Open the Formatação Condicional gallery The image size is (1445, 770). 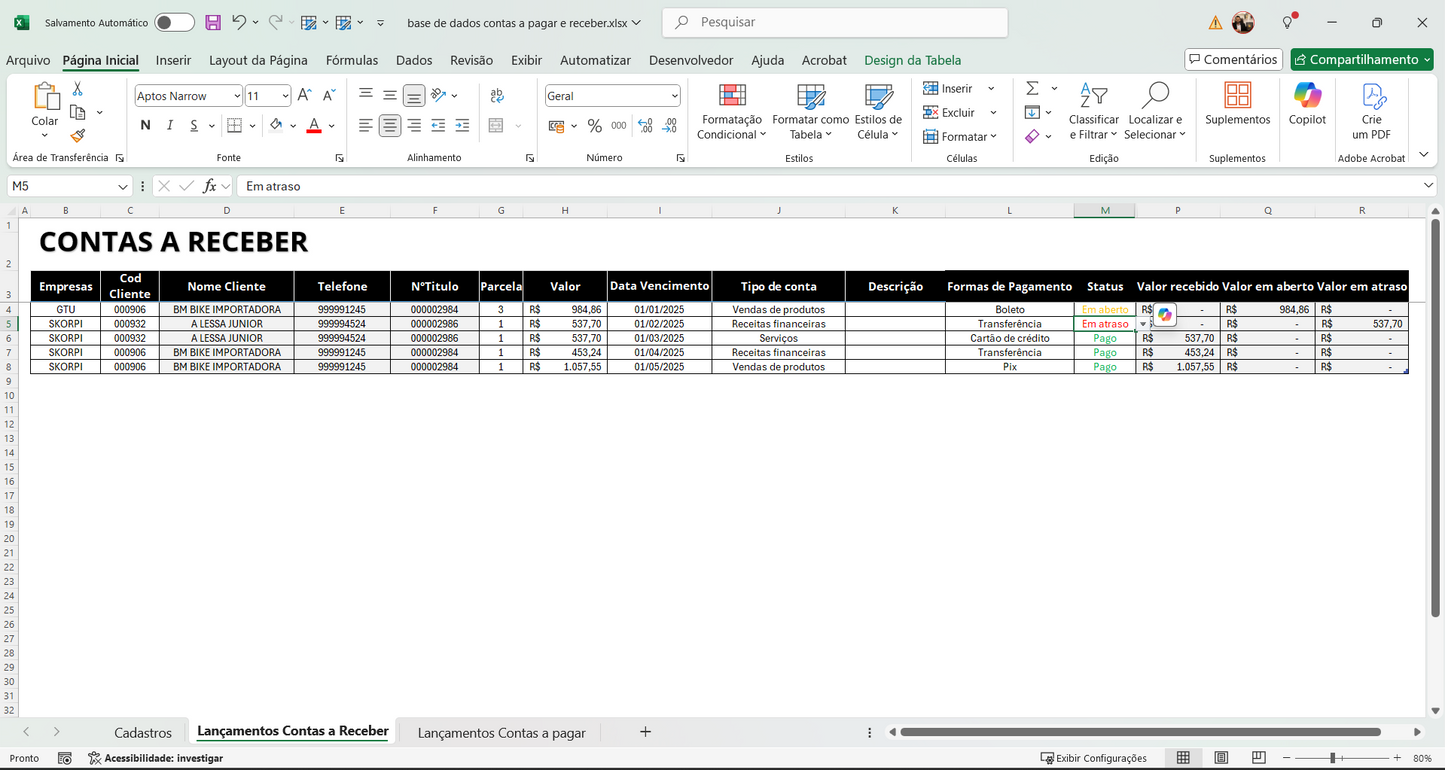(x=731, y=112)
